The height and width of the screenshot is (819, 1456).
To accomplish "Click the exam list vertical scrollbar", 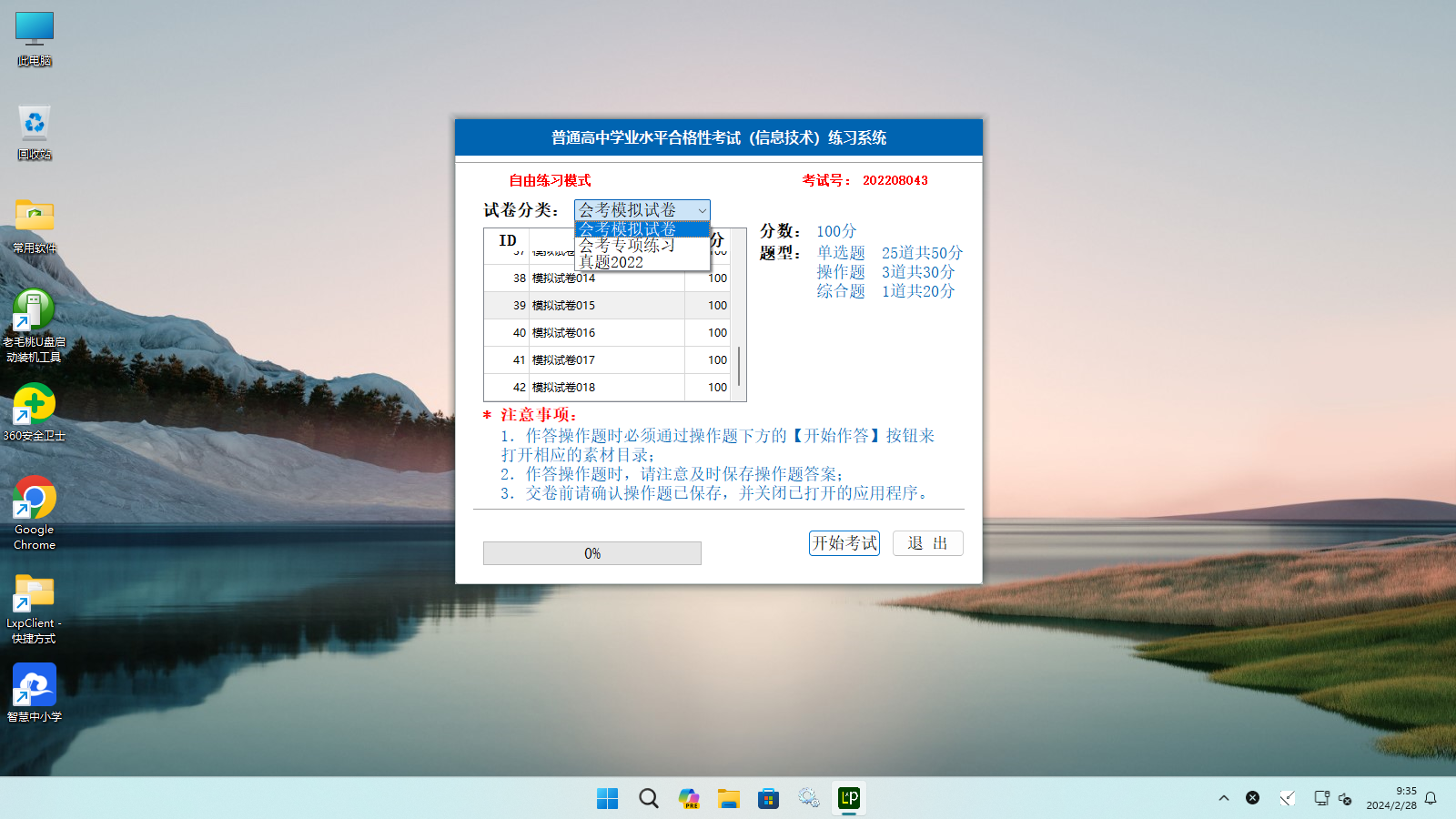I will (x=739, y=365).
